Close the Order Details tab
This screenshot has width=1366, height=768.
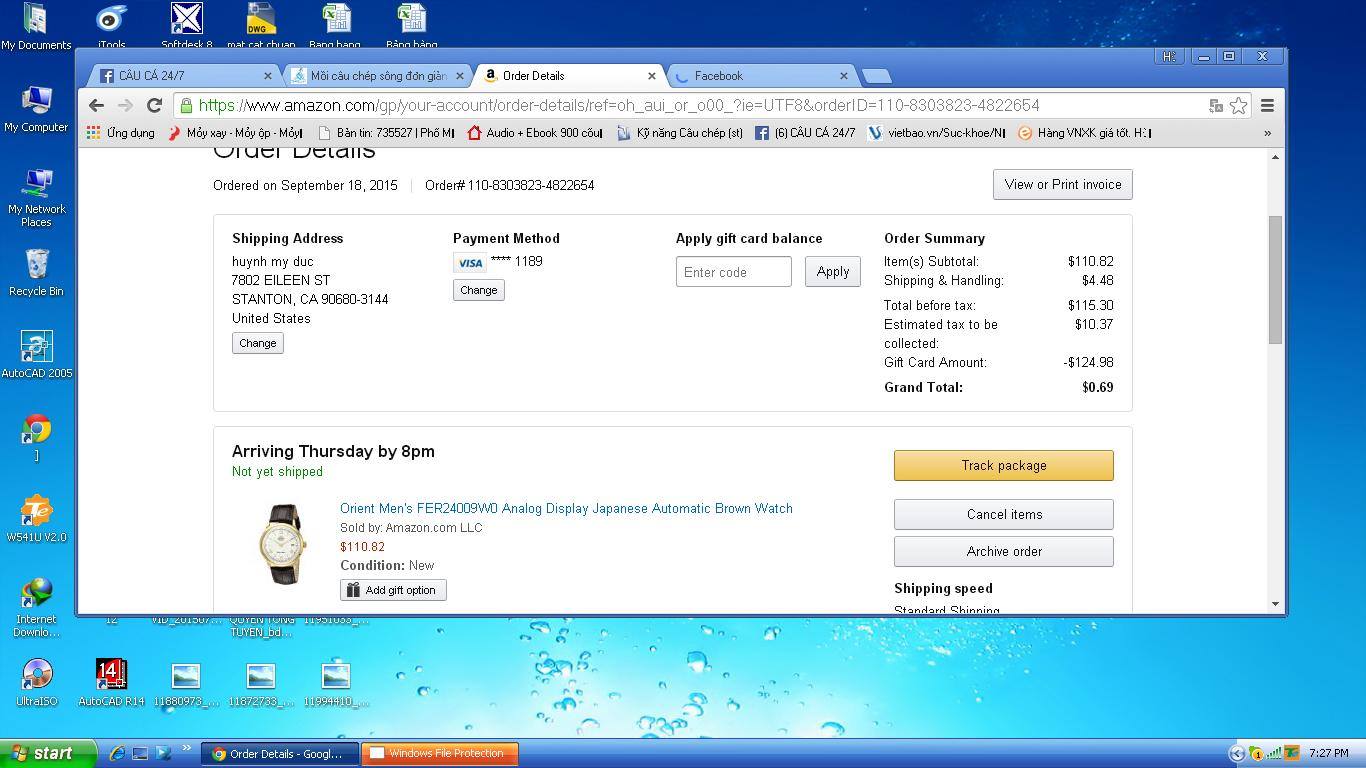[x=652, y=76]
